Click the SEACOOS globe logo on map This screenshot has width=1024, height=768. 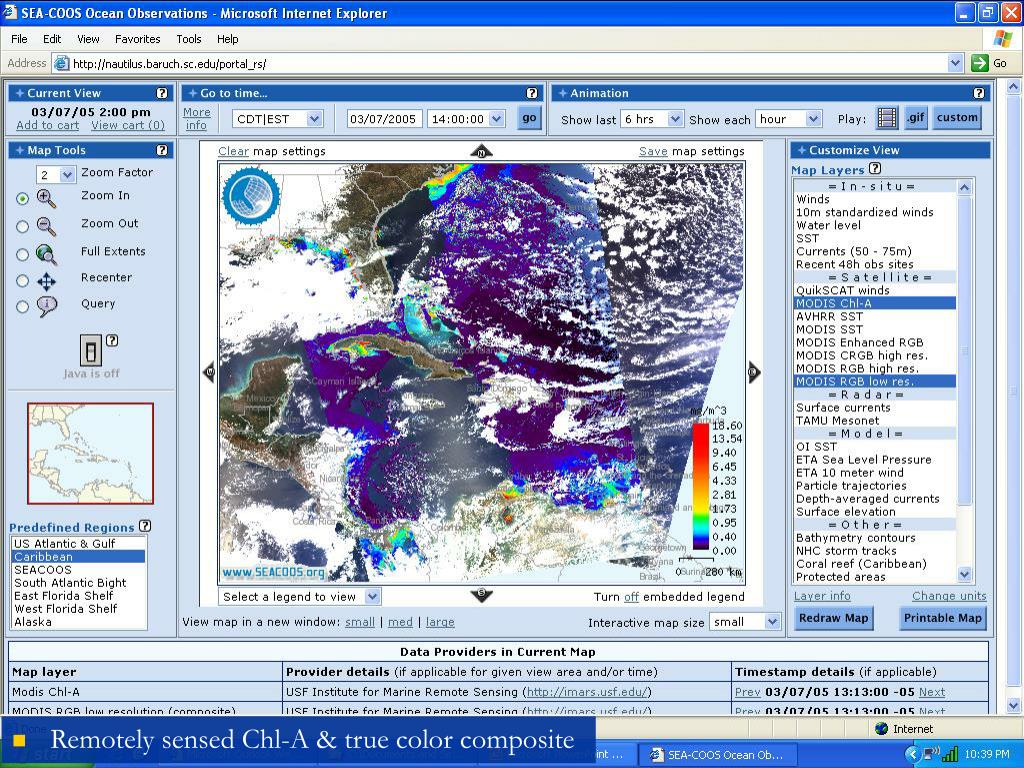click(251, 196)
